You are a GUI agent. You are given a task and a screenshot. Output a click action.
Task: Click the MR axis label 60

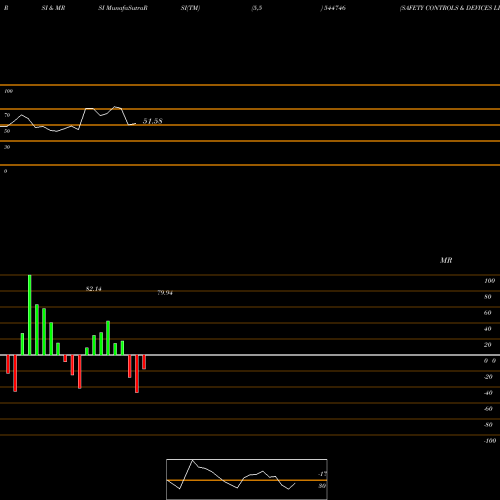(488, 313)
